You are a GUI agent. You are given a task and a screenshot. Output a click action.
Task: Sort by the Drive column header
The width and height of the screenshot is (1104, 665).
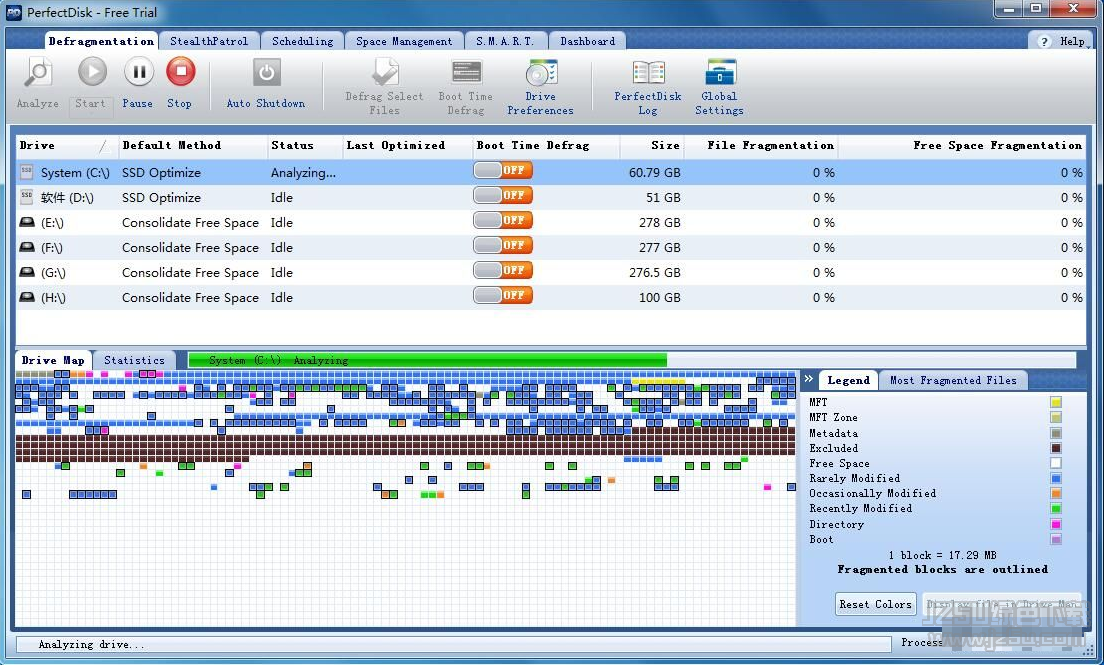click(x=67, y=145)
